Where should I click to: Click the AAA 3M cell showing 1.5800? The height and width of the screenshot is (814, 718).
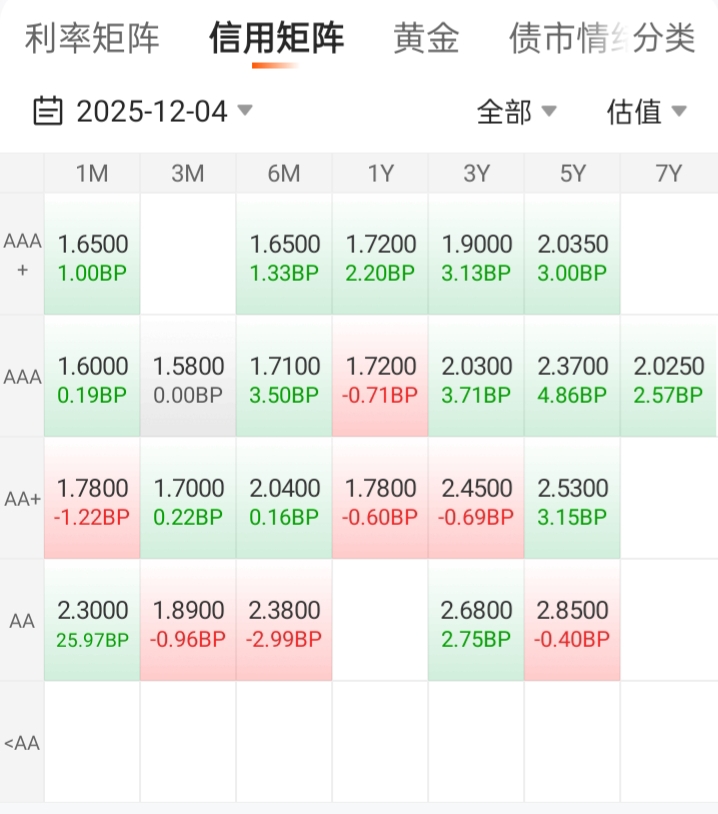point(188,378)
